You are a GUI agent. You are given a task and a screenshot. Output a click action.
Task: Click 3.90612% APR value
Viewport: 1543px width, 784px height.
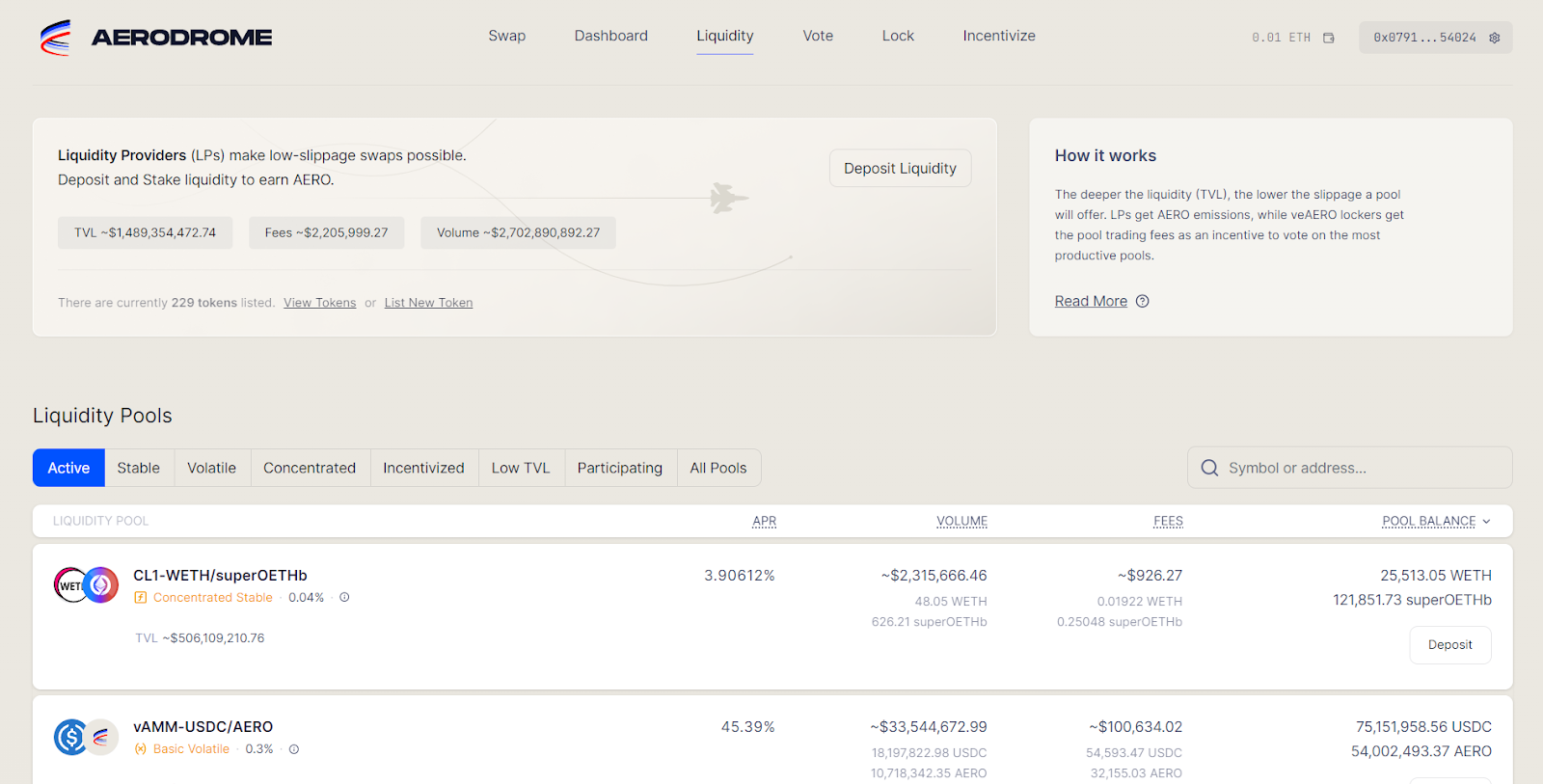[740, 576]
